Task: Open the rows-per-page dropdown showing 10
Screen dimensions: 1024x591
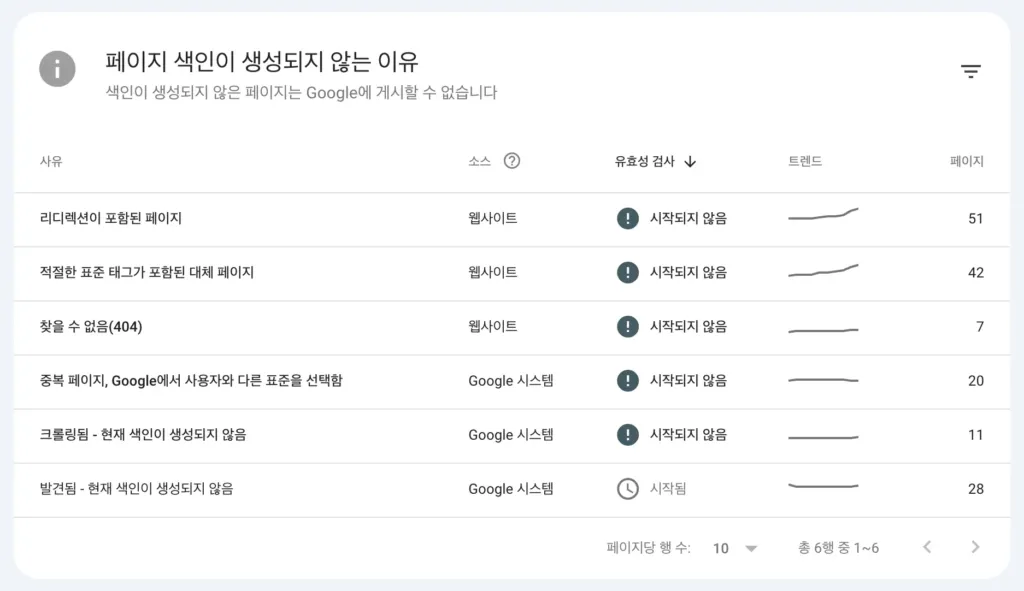Action: [735, 548]
